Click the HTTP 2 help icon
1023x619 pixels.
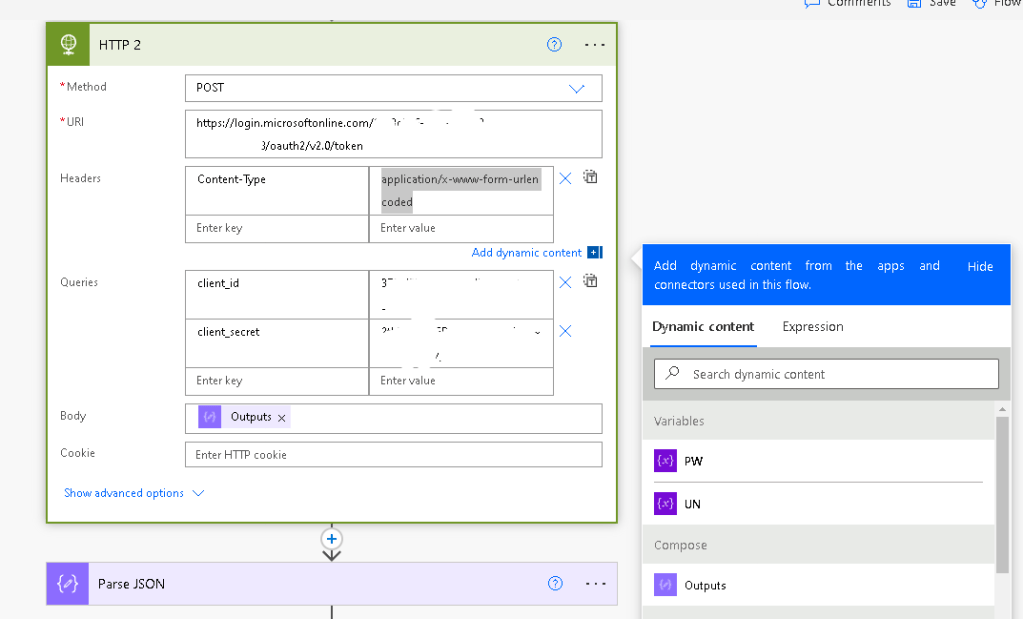[x=554, y=45]
